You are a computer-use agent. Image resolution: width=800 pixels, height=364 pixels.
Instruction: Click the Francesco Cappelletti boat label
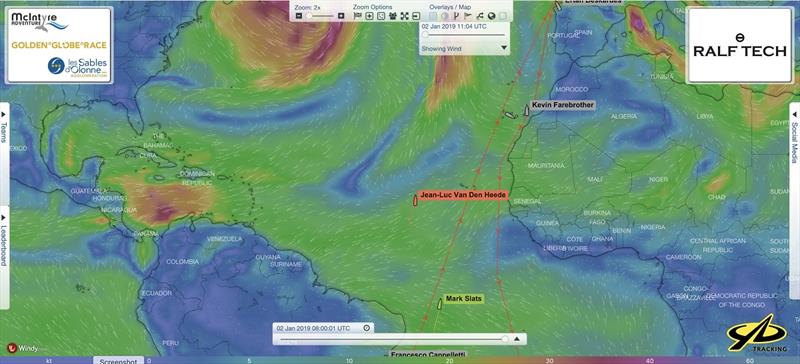click(428, 354)
